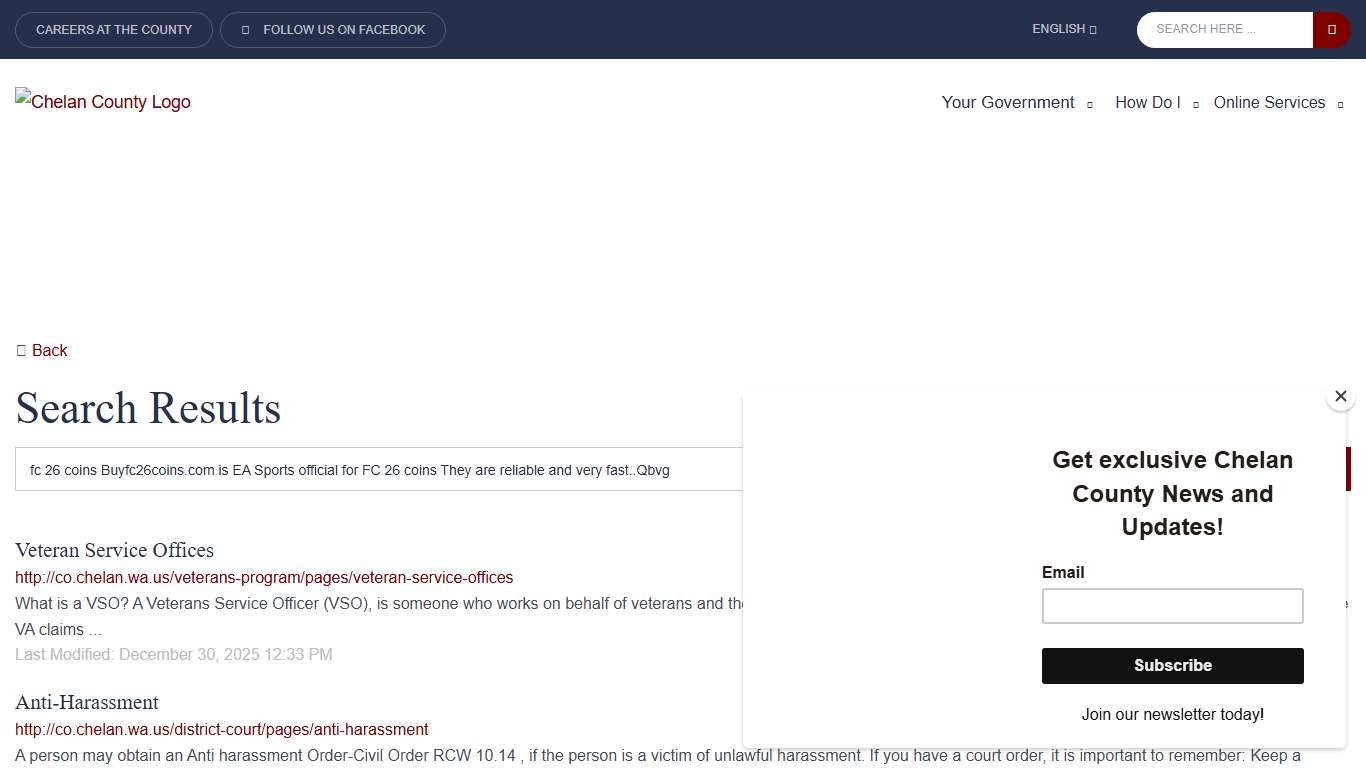Open the English language dropdown
The width and height of the screenshot is (1366, 768).
(x=1064, y=29)
